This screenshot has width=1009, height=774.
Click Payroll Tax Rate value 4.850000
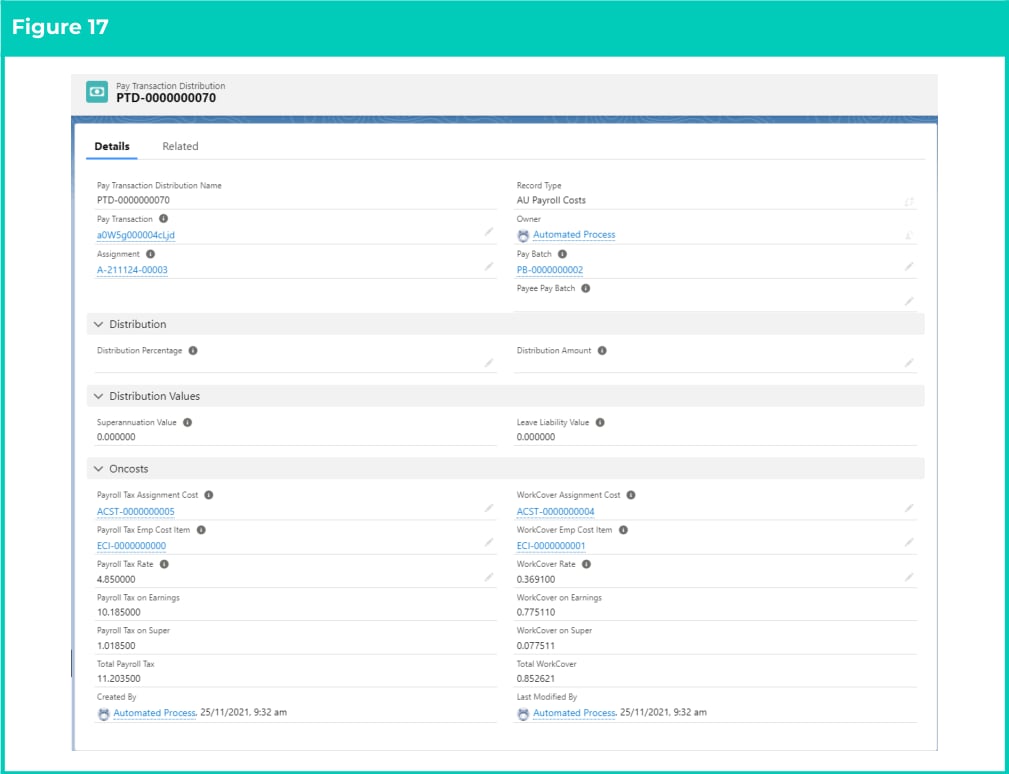coord(116,579)
